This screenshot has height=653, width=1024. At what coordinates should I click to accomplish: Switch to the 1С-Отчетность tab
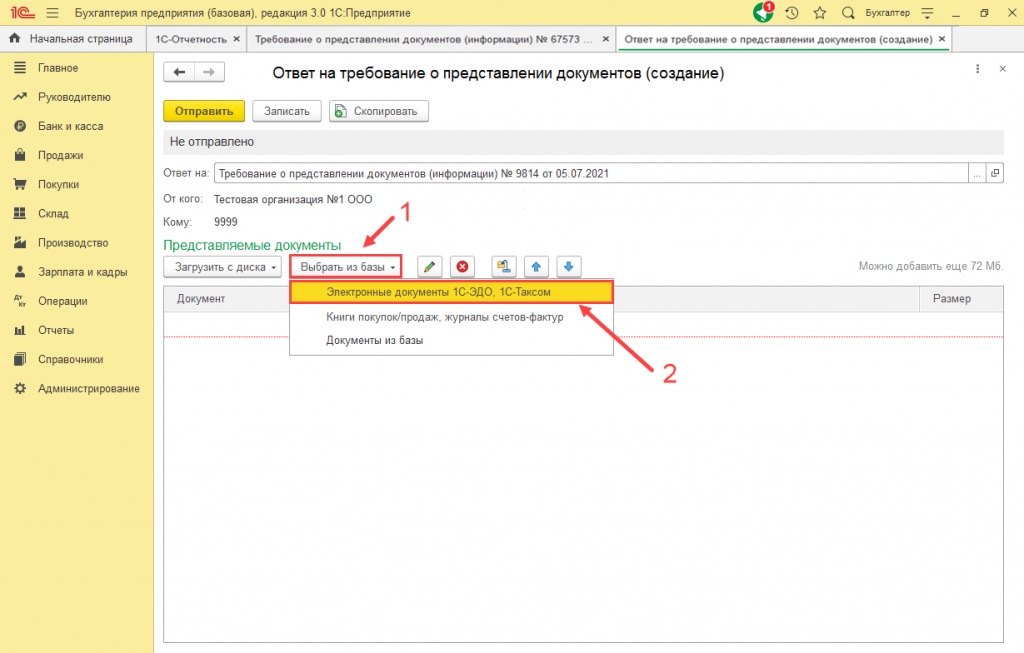[191, 39]
